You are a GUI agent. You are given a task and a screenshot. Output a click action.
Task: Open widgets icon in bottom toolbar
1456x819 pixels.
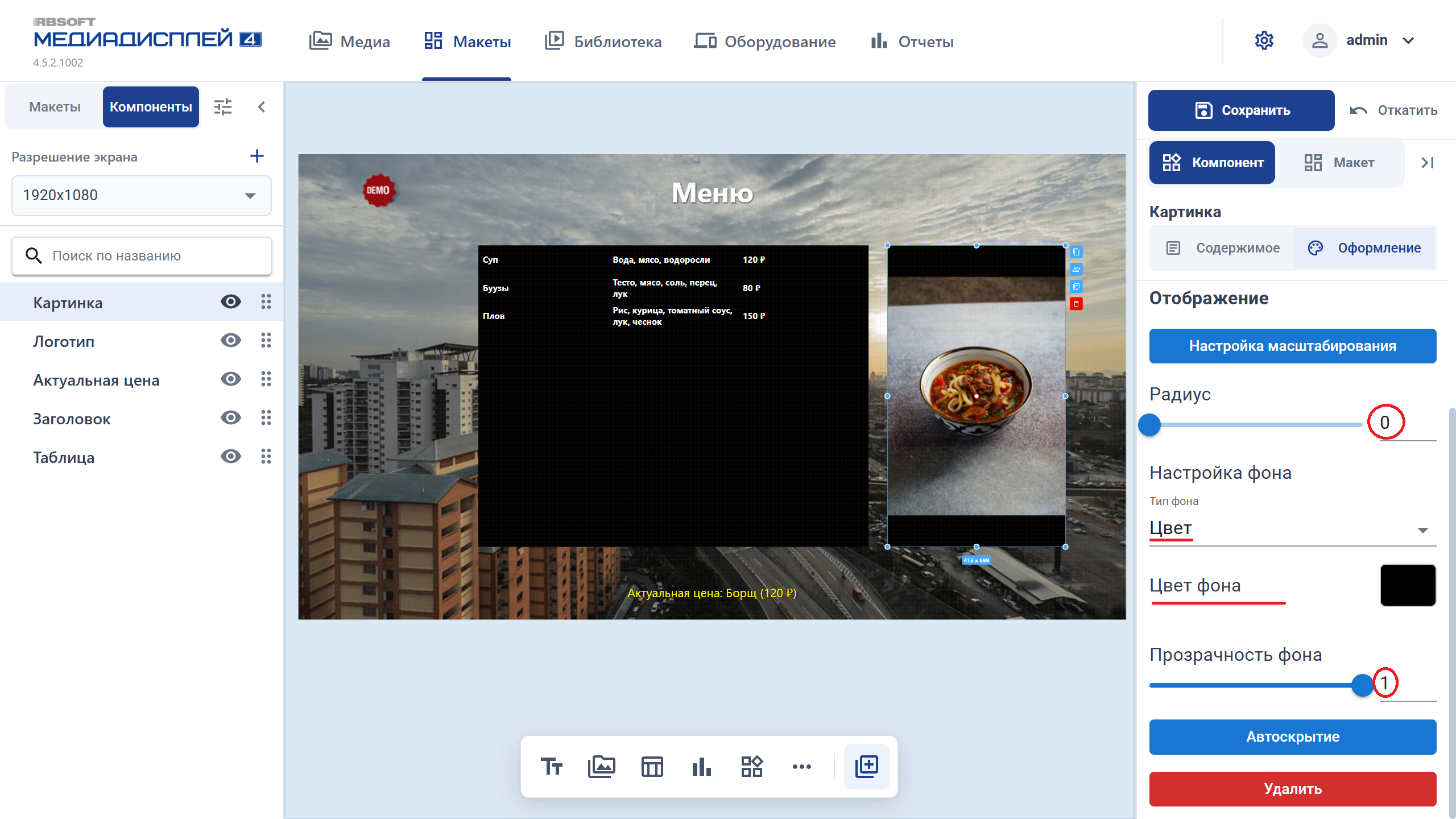(752, 767)
